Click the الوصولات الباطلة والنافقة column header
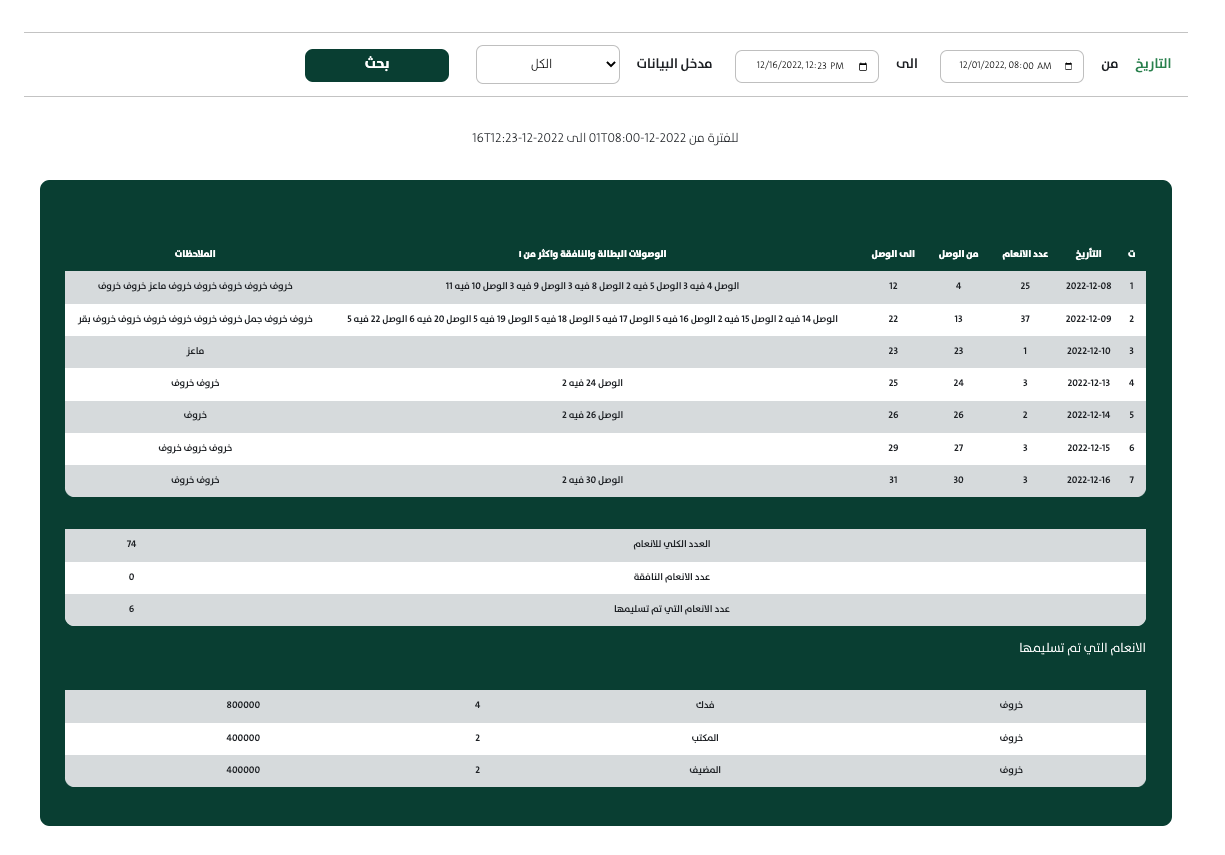The height and width of the screenshot is (855, 1225). pos(592,255)
